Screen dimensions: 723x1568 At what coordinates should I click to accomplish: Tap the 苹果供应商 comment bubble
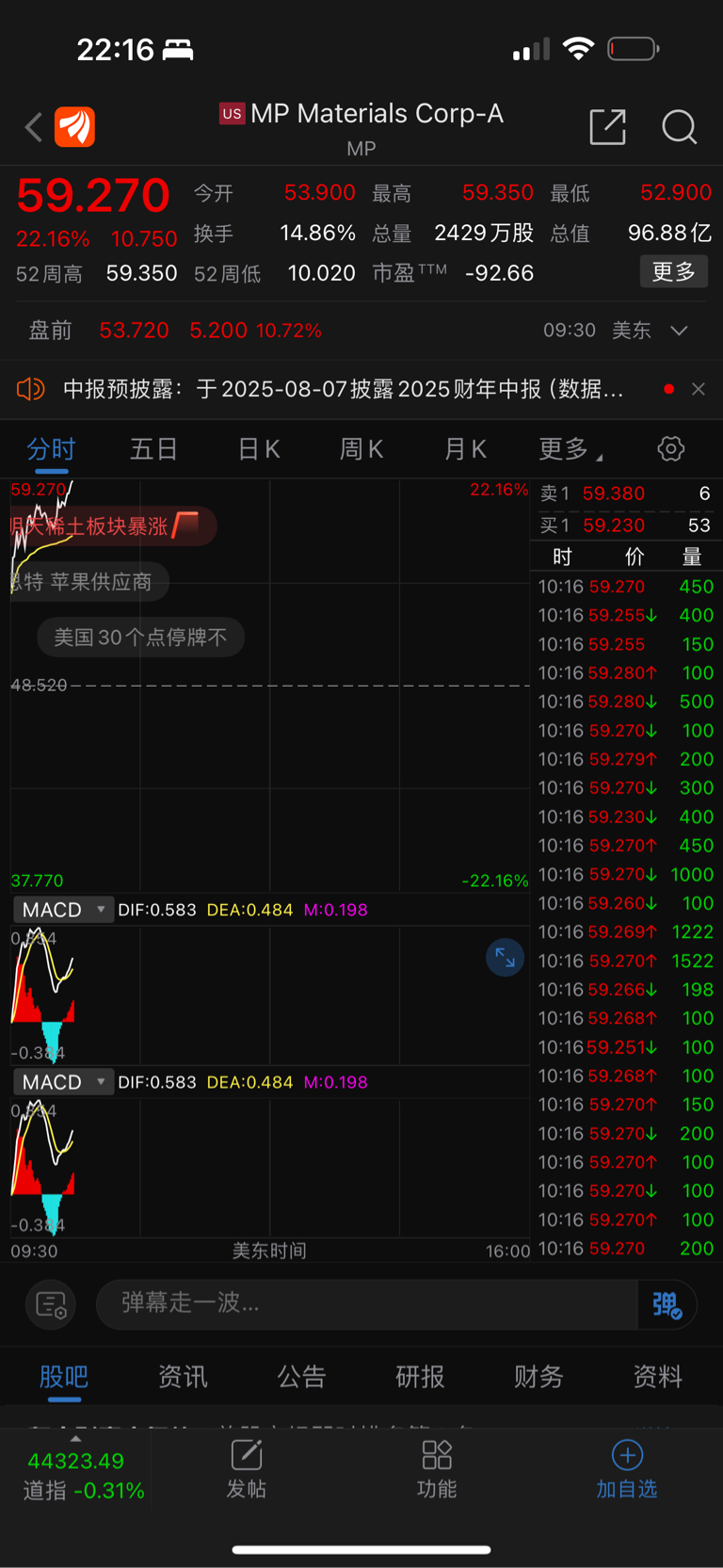(90, 582)
